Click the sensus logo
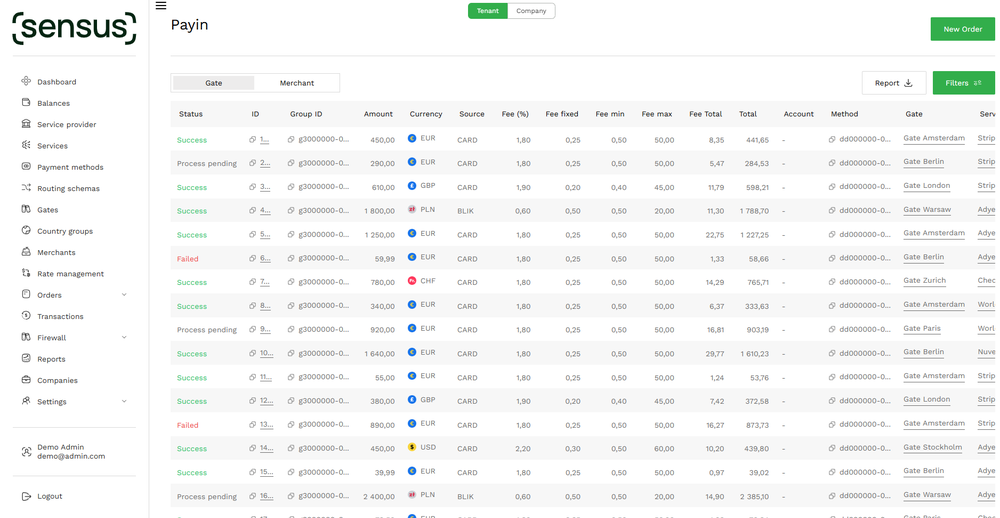The height and width of the screenshot is (518, 1000). pyautogui.click(x=75, y=28)
